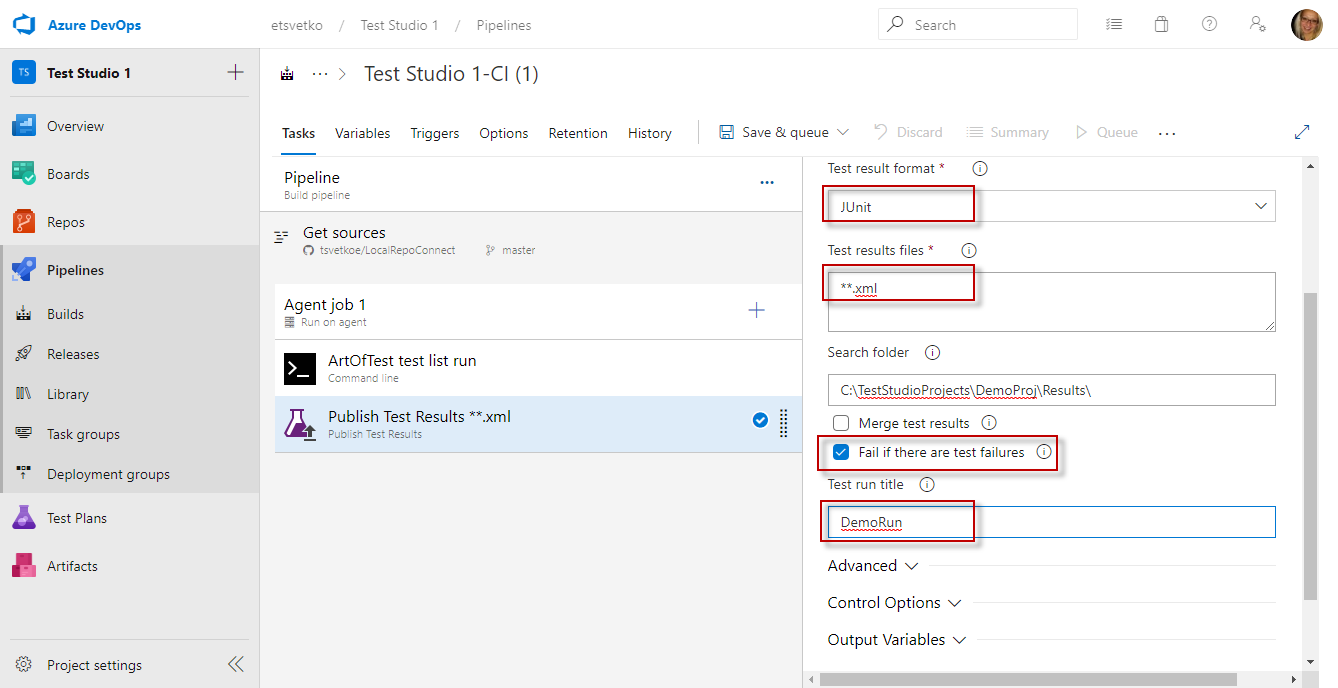Add a task to Agent job 1 with the plus icon
This screenshot has height=688, width=1338.
tap(757, 310)
